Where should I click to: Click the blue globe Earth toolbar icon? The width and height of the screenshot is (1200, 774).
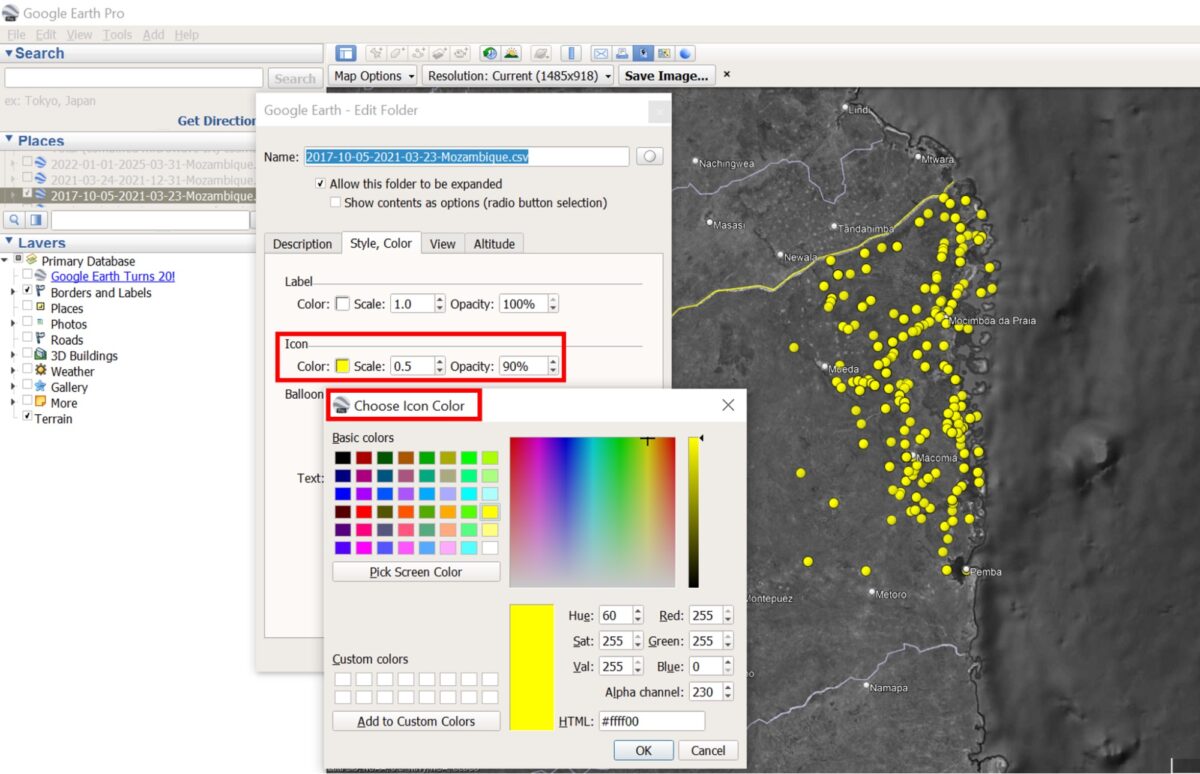click(x=685, y=54)
